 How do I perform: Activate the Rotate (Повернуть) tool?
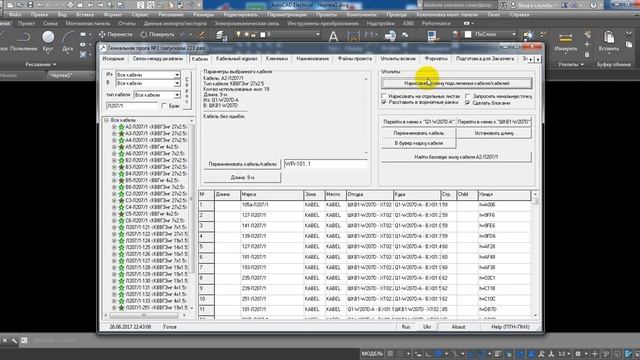[x=158, y=35]
